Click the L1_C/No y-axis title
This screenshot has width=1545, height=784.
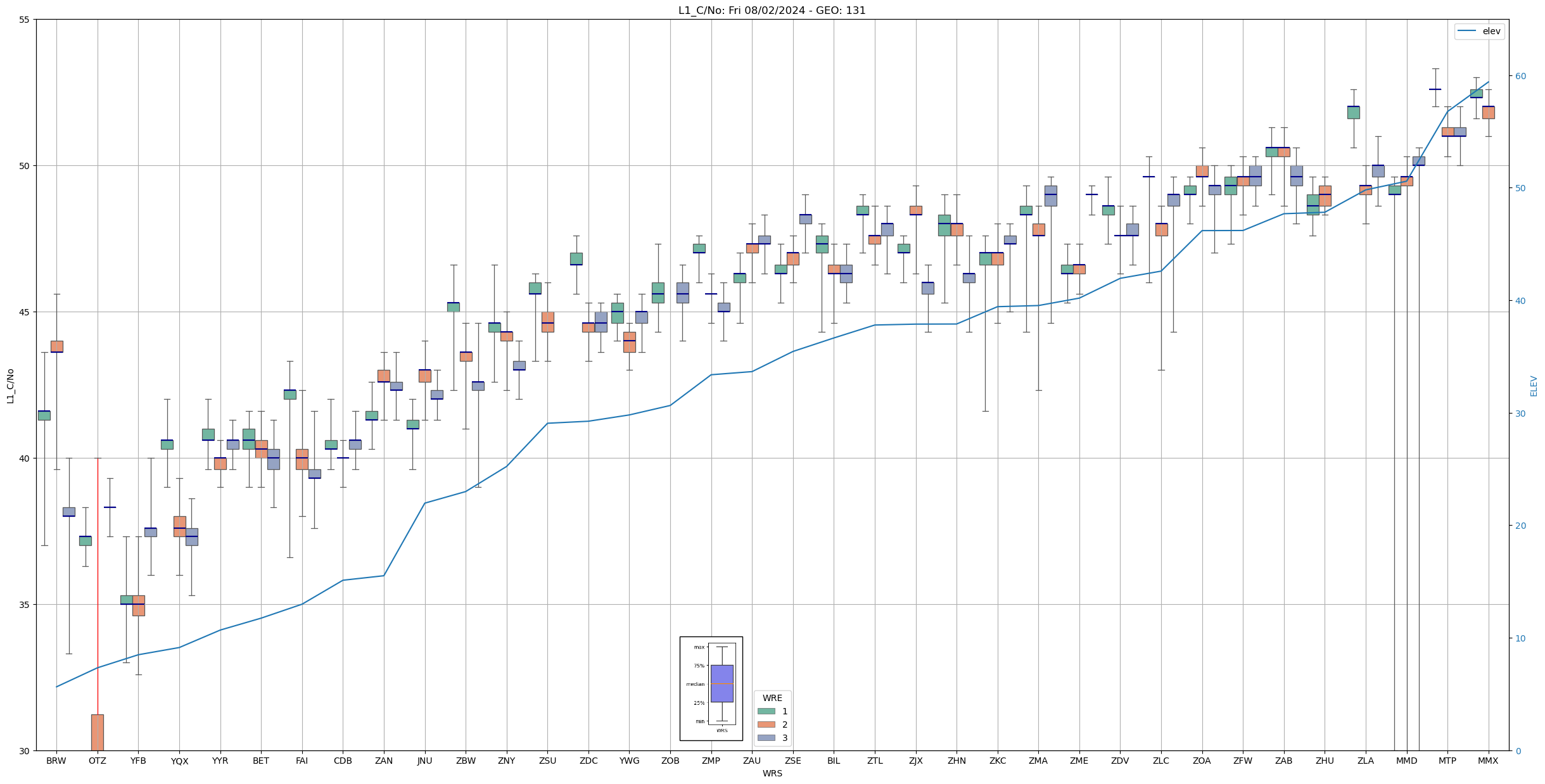coord(10,385)
